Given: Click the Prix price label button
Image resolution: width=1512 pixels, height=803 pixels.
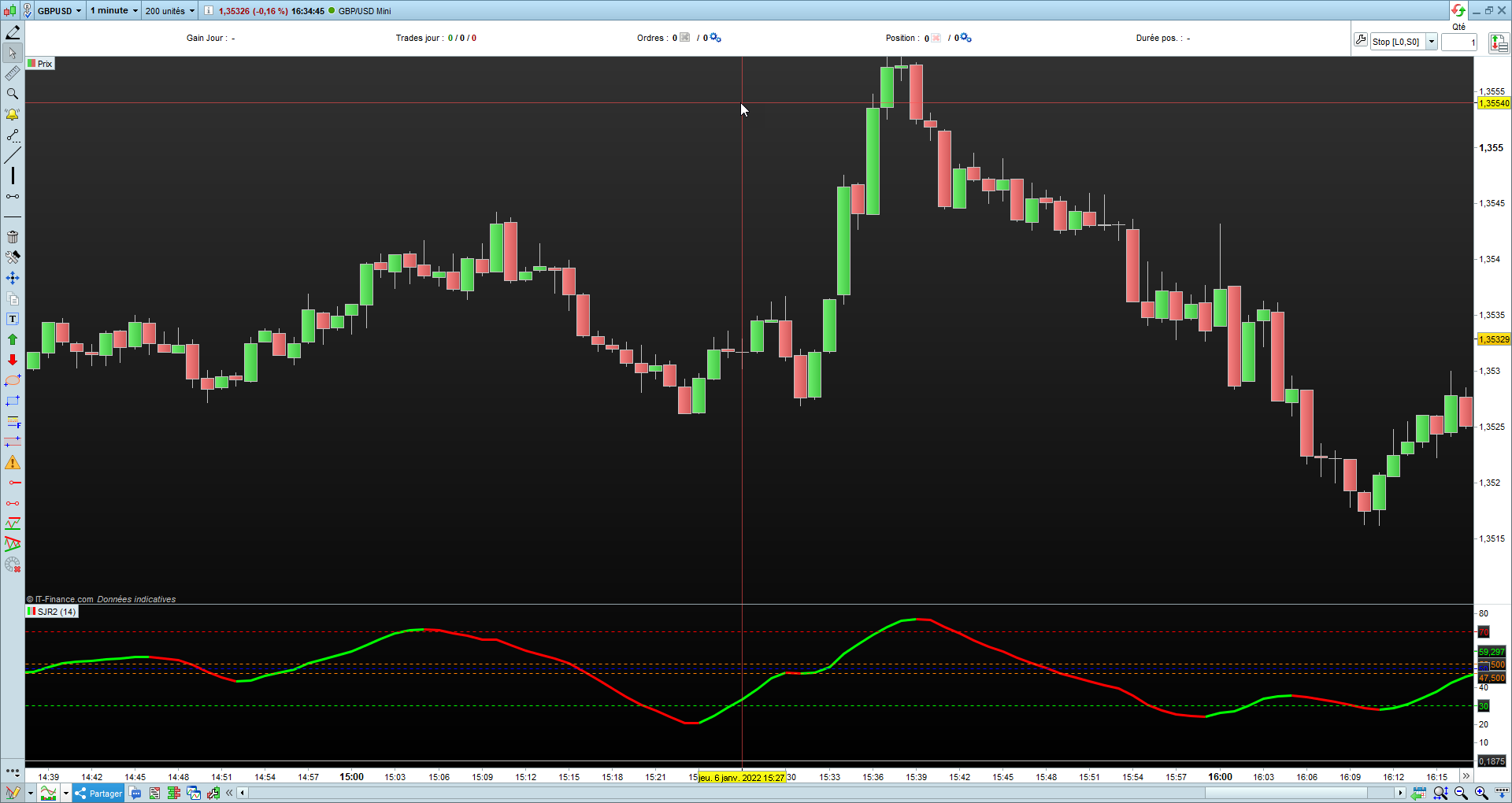Looking at the screenshot, I should pos(40,64).
